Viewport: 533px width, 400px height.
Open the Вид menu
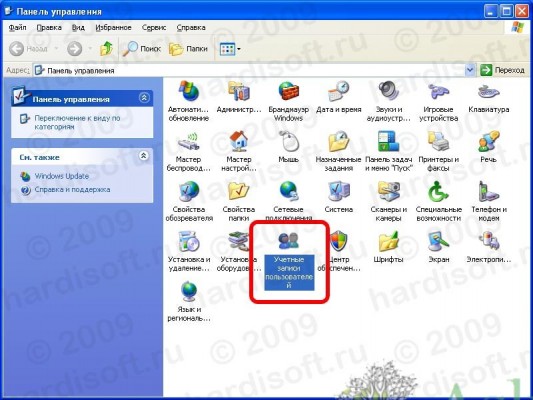pyautogui.click(x=78, y=28)
